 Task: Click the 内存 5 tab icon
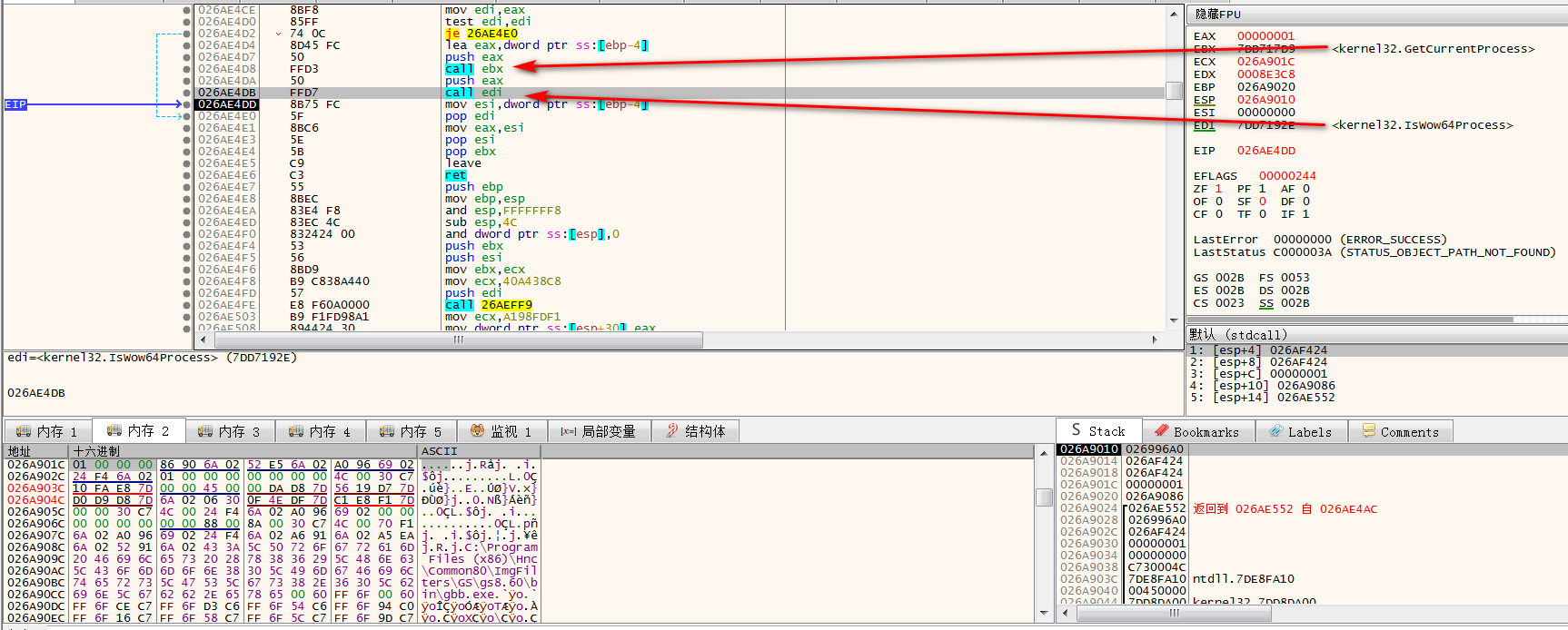(x=387, y=431)
